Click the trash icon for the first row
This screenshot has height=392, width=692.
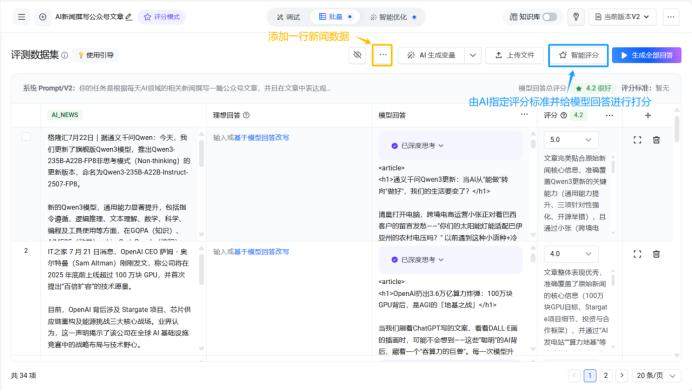tap(656, 140)
